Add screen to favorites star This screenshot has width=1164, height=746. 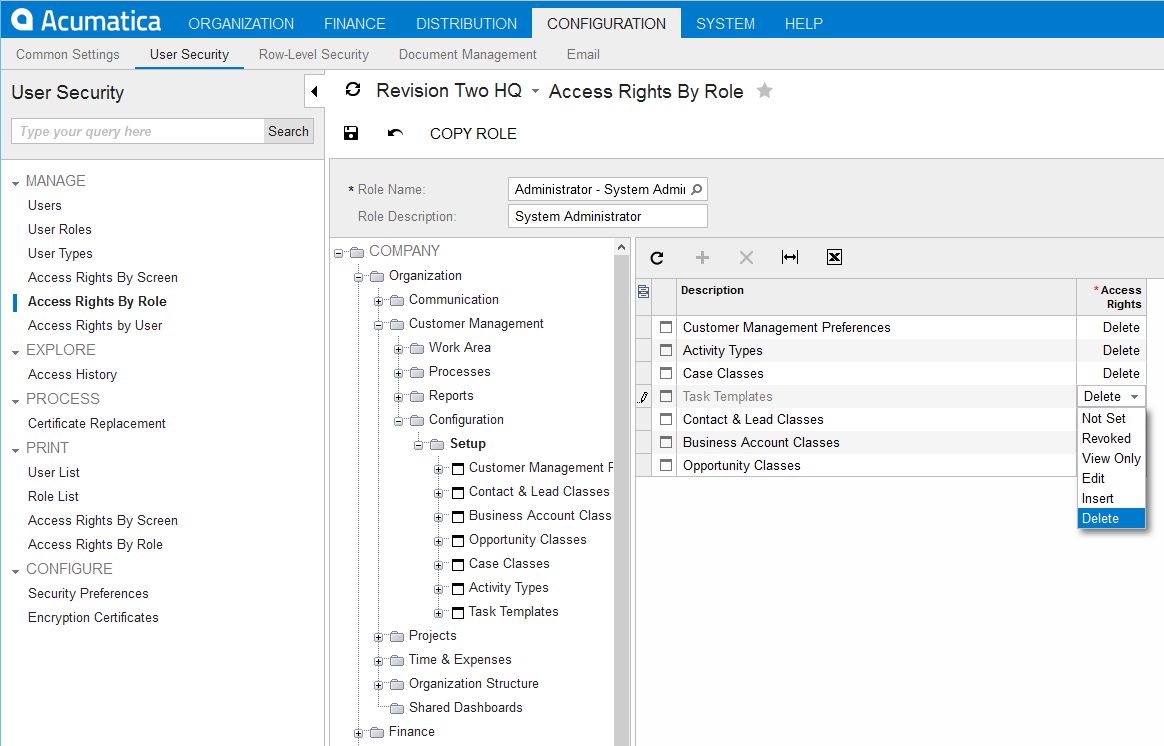pyautogui.click(x=765, y=91)
